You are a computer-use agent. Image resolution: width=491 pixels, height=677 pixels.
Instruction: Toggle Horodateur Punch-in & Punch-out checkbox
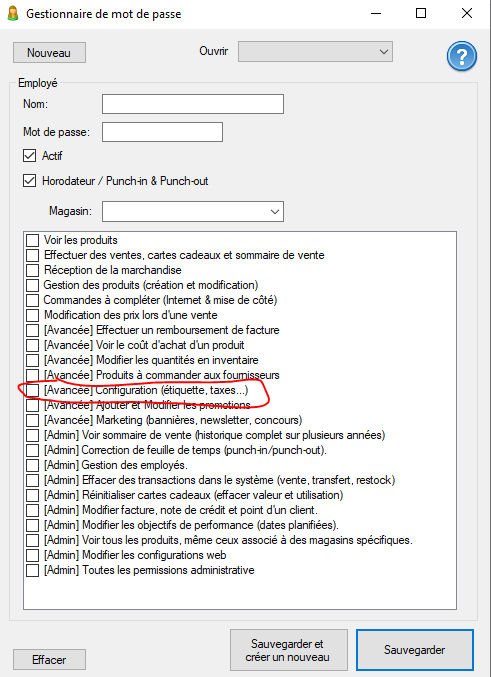click(x=29, y=181)
